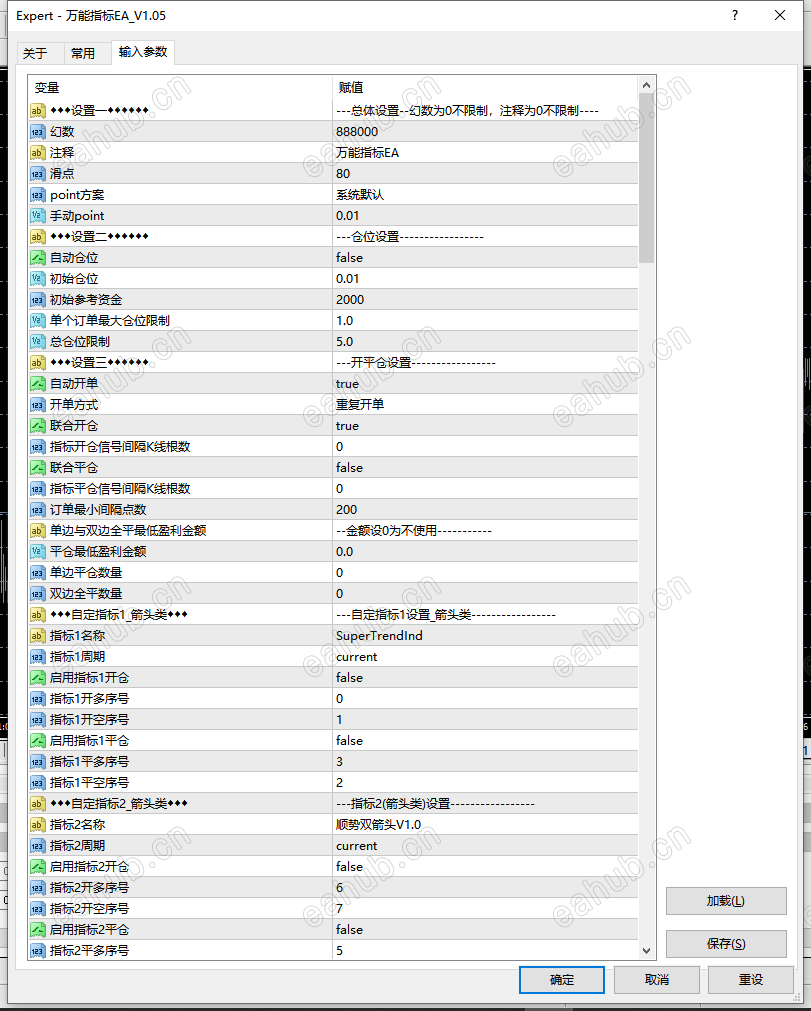
Task: Click the icon beside 指标开仓信号间隔K线根数
Action: [37, 447]
